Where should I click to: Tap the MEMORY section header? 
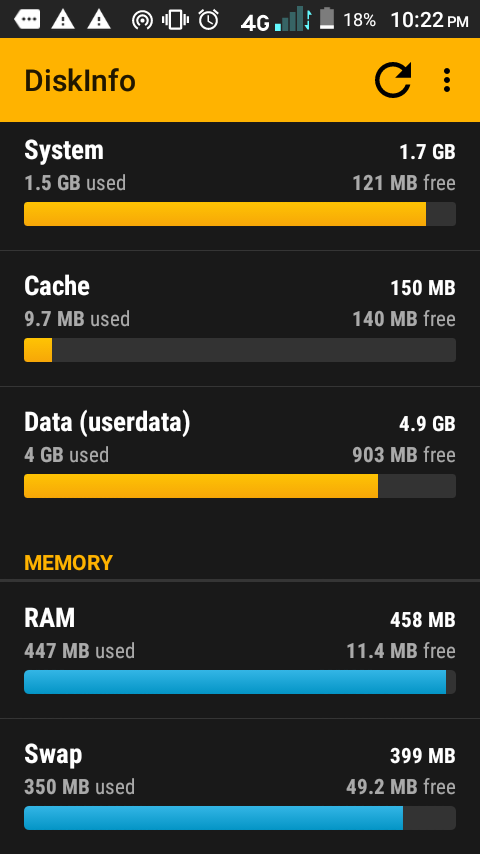pos(69,563)
